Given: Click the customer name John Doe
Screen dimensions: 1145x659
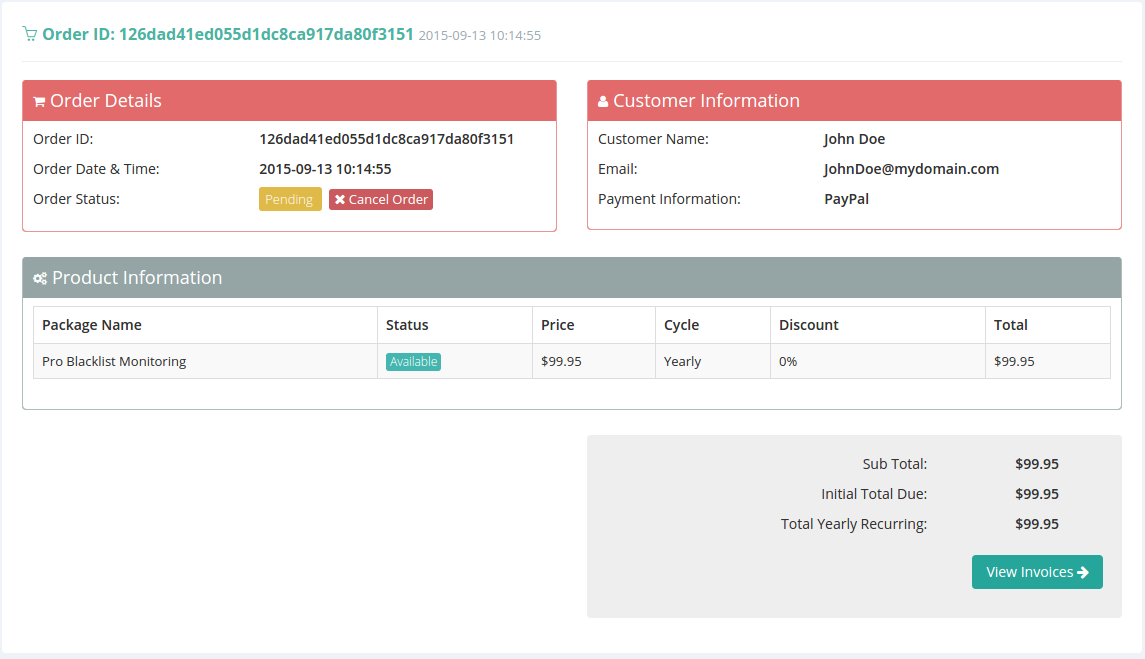Looking at the screenshot, I should tap(854, 139).
